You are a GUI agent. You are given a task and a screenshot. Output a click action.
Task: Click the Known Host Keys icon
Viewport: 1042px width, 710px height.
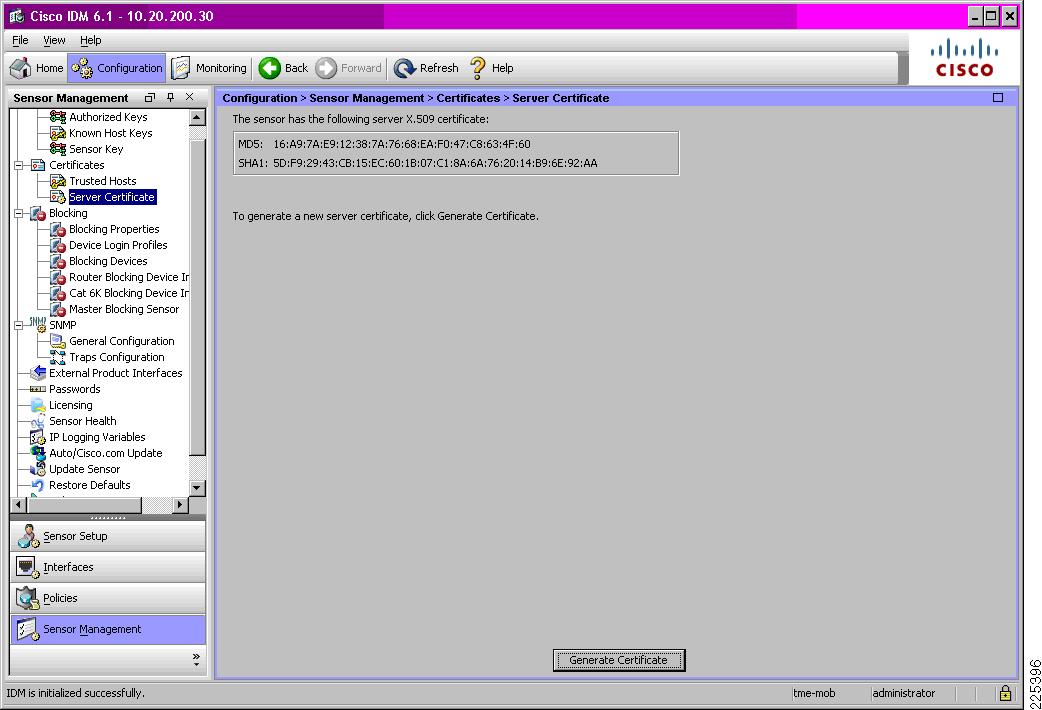click(x=58, y=133)
